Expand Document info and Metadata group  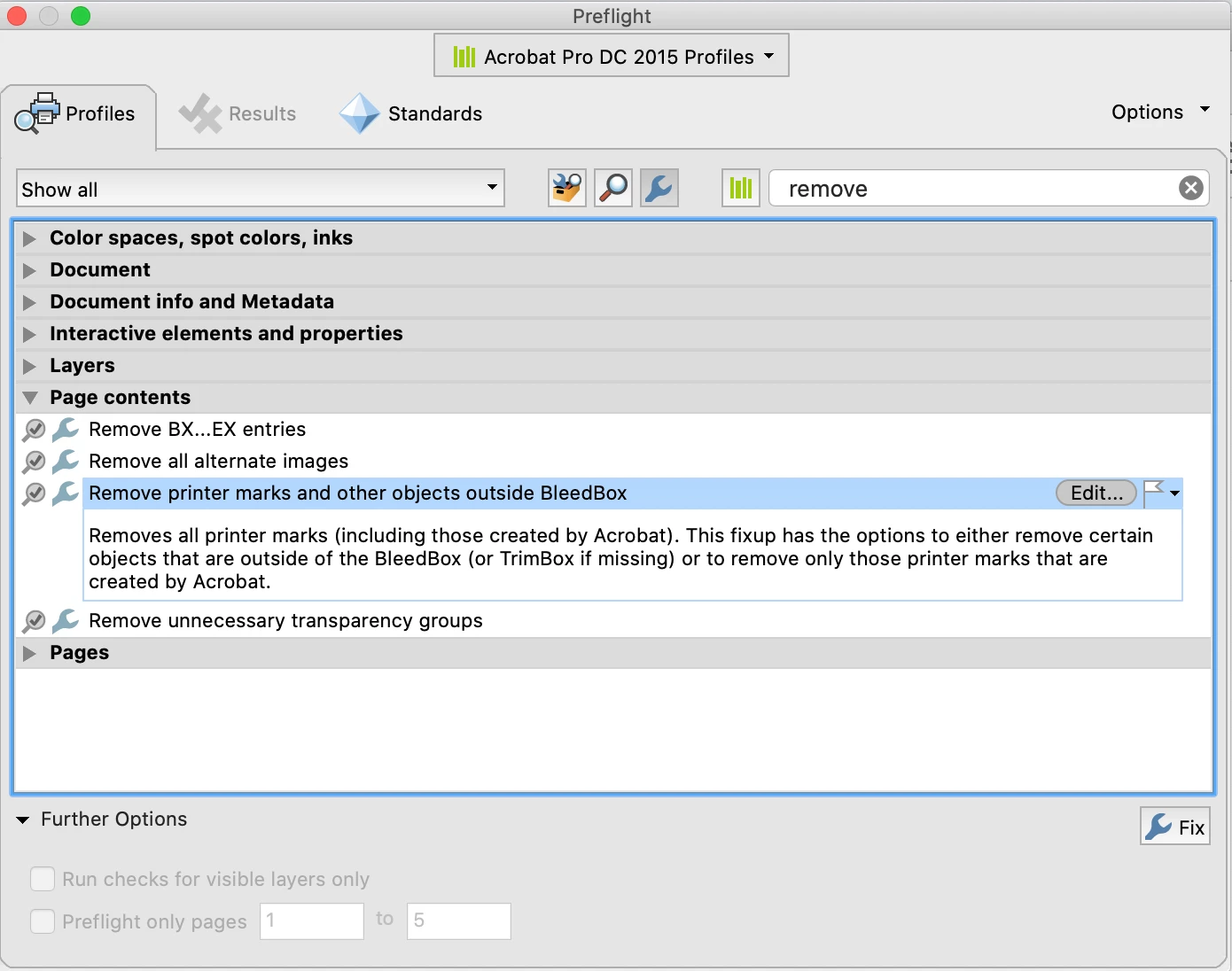click(29, 302)
